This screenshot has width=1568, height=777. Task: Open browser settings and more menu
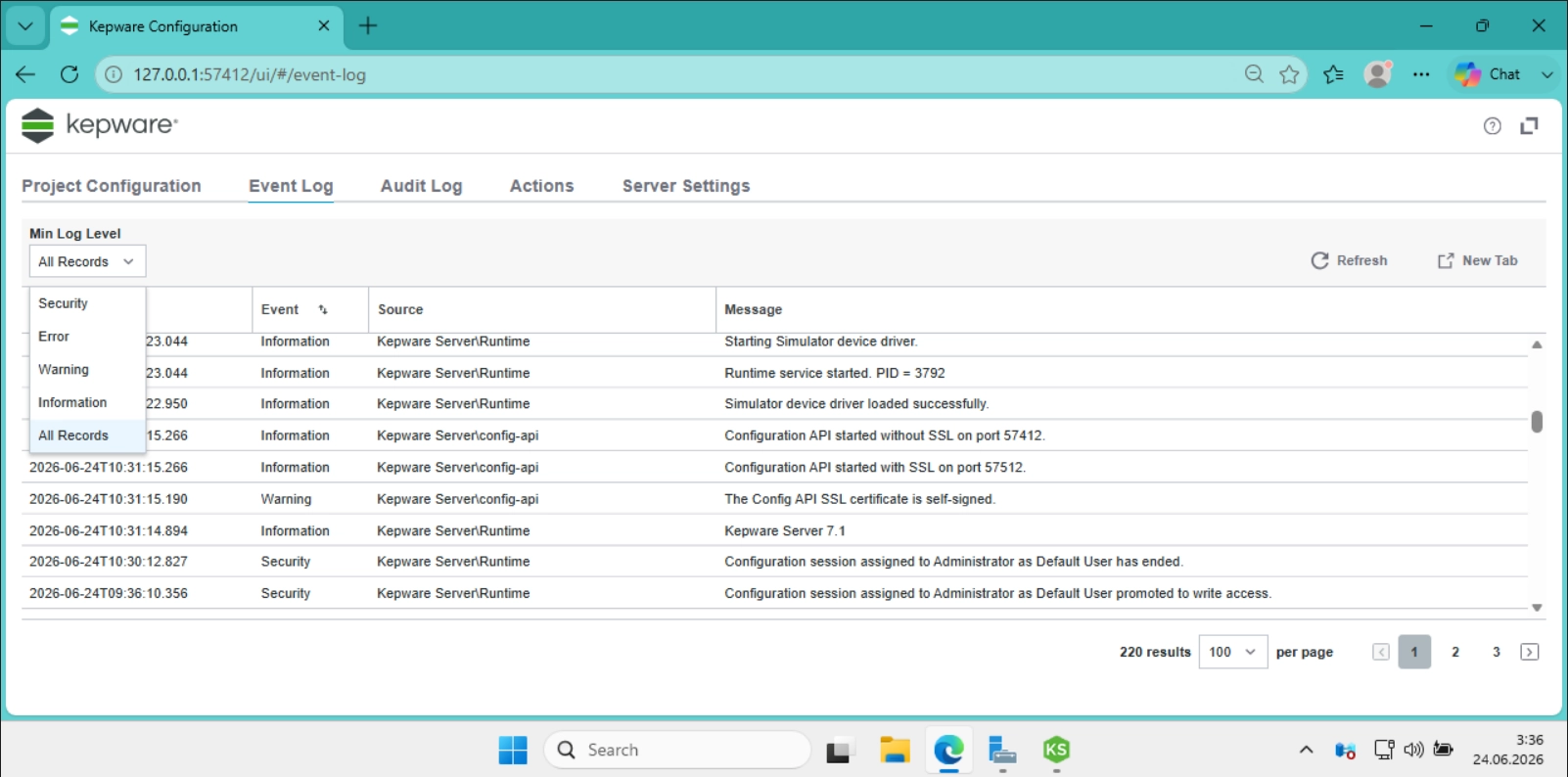click(x=1421, y=74)
